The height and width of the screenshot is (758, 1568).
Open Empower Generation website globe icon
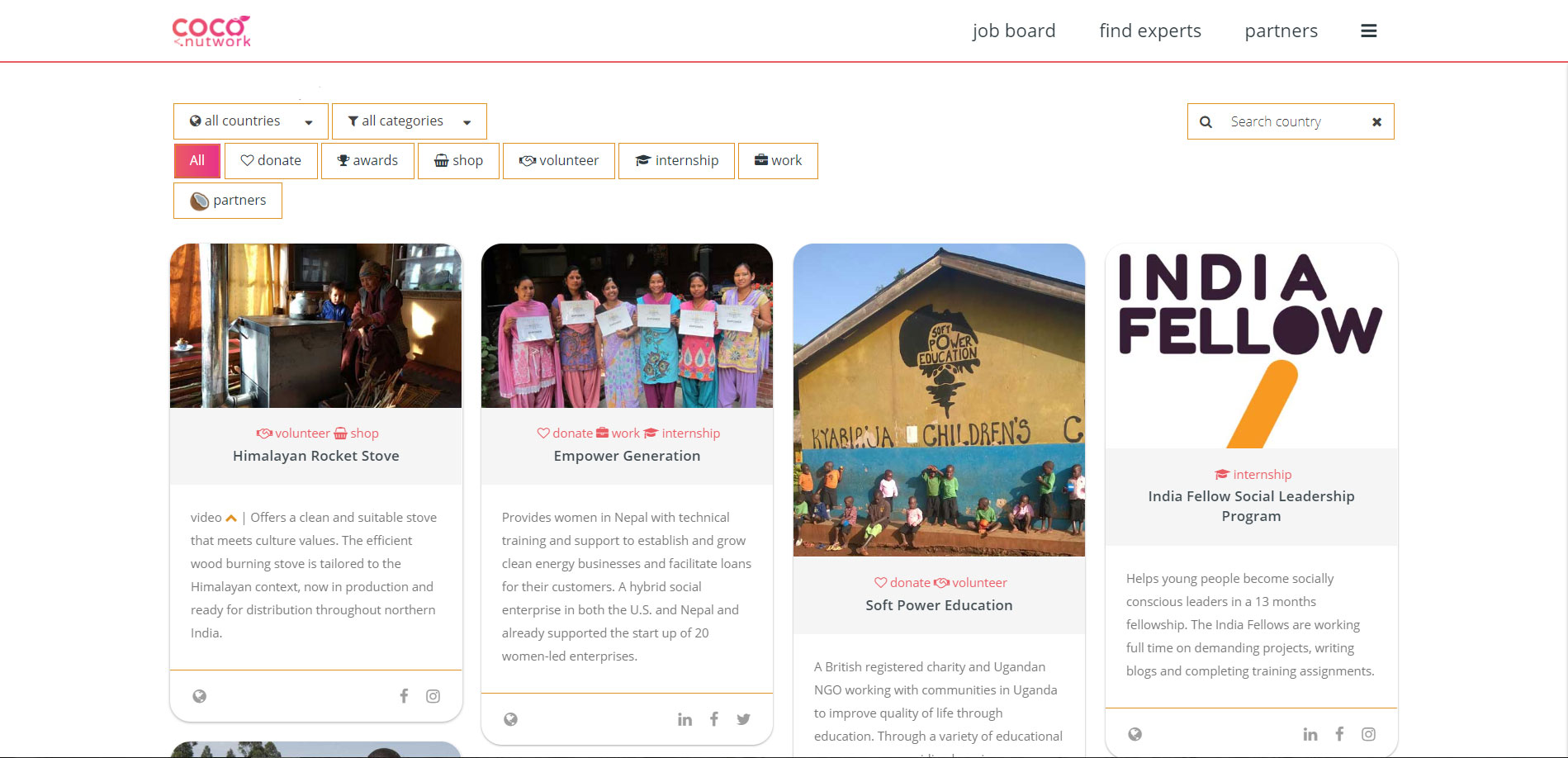coord(510,719)
